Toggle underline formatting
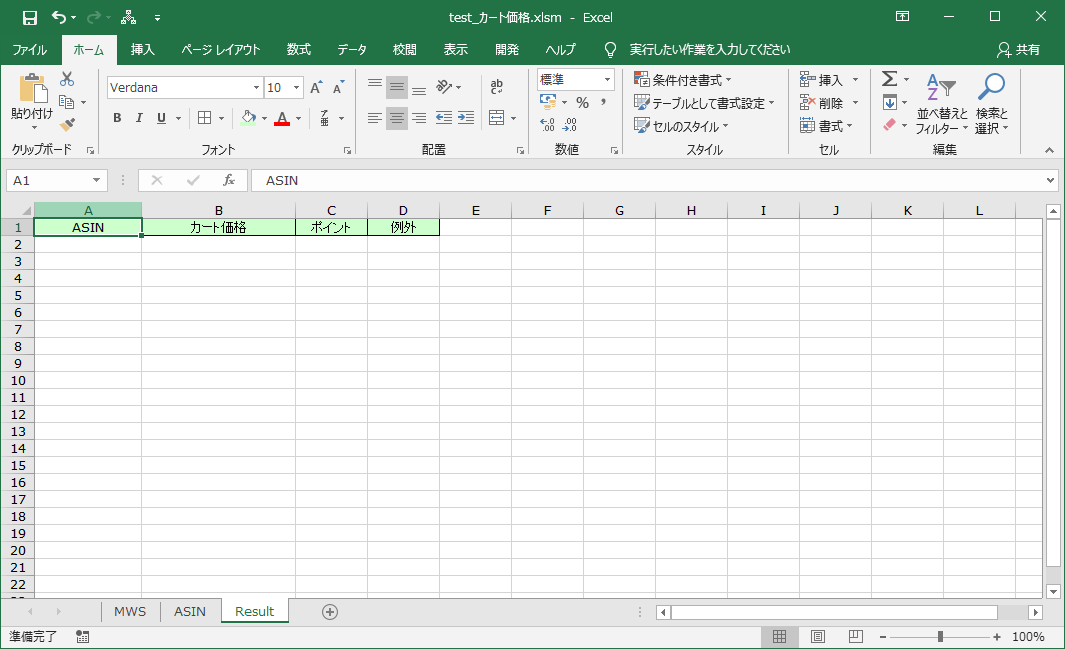1065x649 pixels. [161, 118]
